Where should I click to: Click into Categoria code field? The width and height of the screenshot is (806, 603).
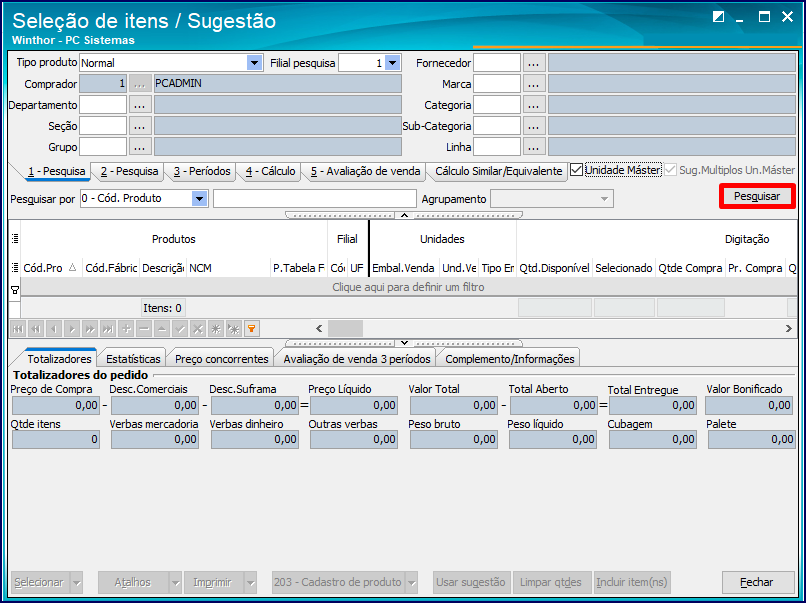click(497, 105)
